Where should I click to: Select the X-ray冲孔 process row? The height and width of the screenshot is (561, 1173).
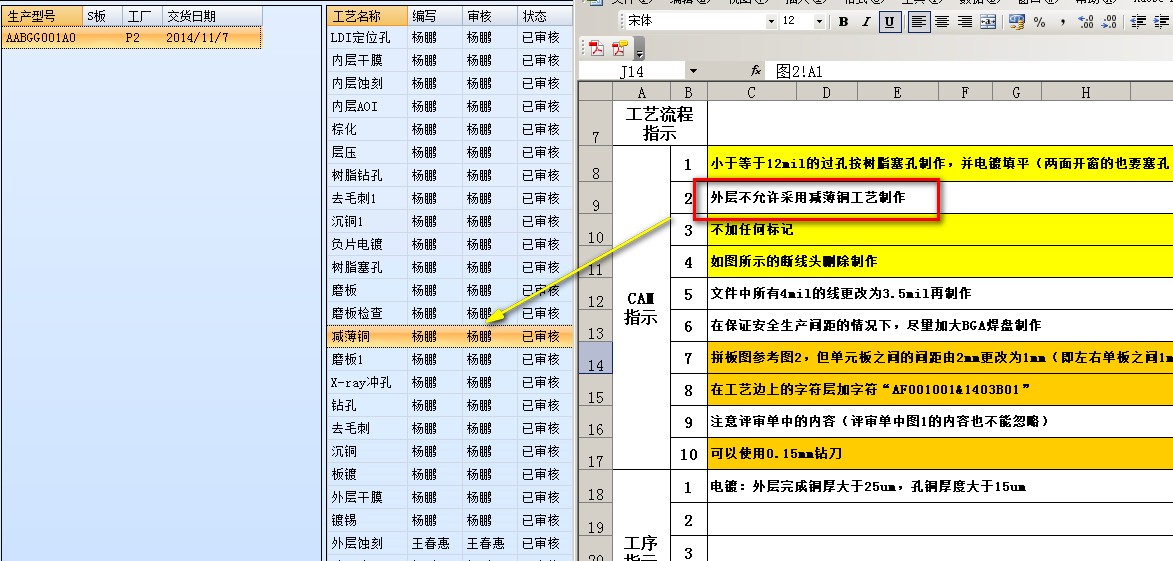pos(451,382)
